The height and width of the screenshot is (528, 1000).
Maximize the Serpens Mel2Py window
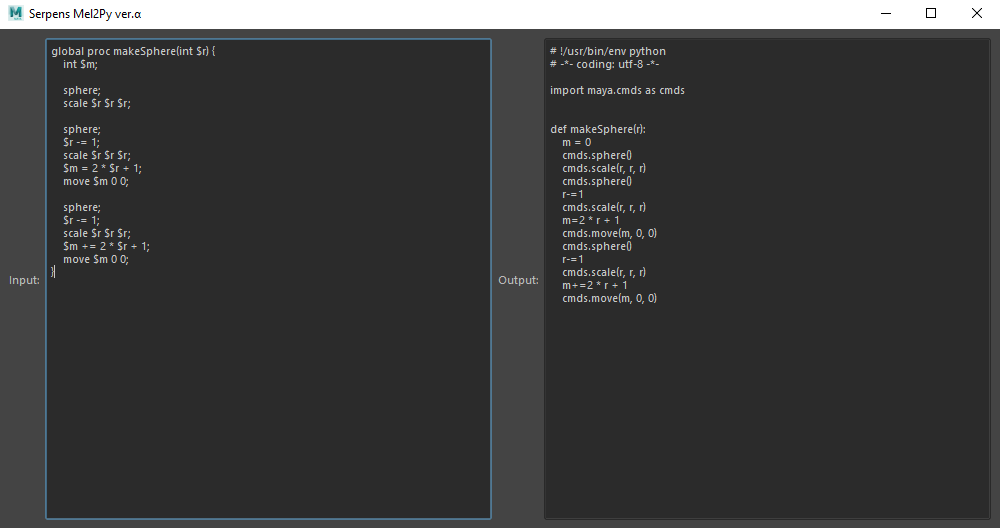click(x=931, y=14)
